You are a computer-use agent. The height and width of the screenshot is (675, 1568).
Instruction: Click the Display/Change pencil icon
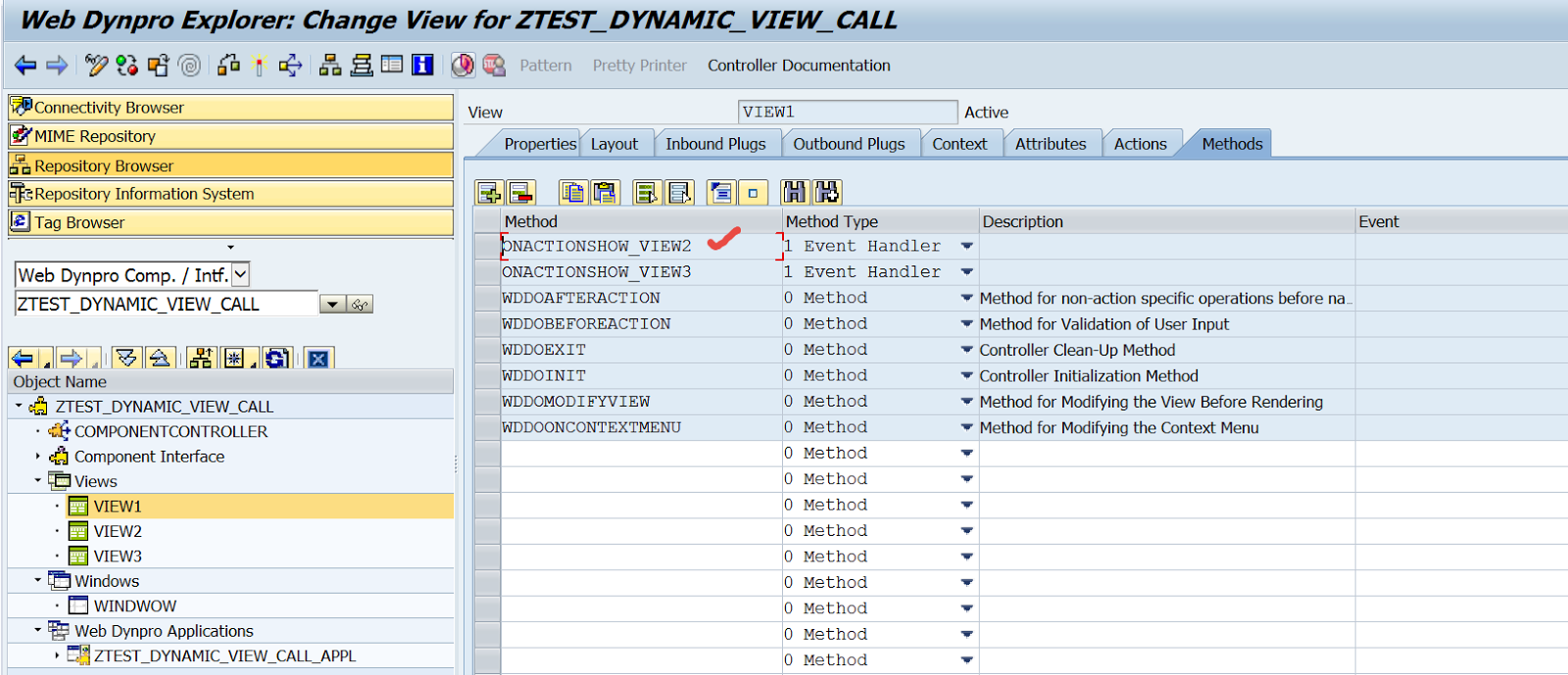click(x=95, y=66)
